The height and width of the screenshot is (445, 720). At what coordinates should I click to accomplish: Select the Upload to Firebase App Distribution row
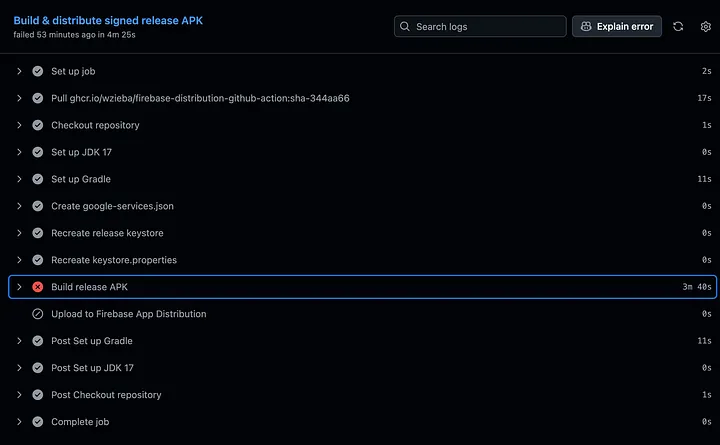(x=362, y=314)
